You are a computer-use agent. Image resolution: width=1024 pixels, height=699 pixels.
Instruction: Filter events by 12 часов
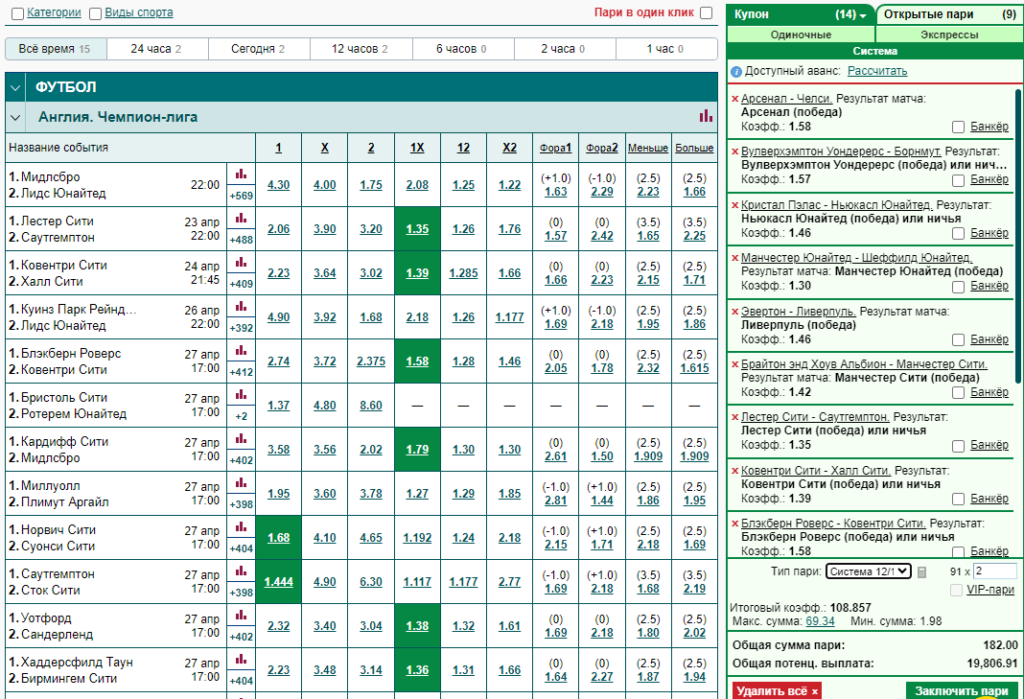361,49
